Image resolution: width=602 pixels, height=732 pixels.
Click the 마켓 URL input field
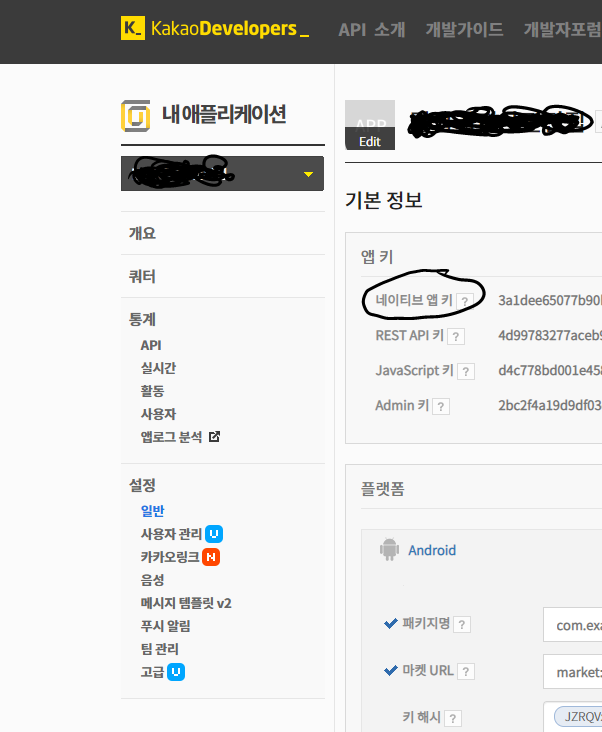tap(573, 671)
